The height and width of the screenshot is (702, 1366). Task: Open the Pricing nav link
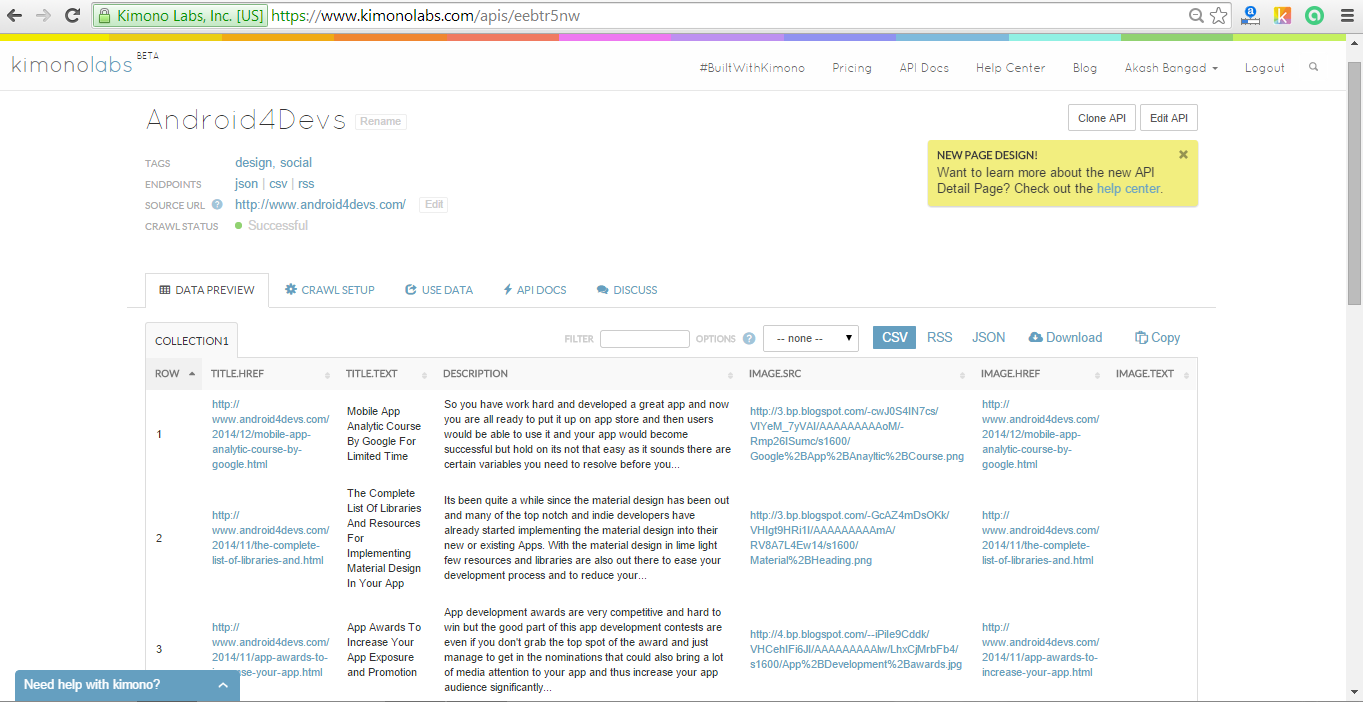click(852, 68)
